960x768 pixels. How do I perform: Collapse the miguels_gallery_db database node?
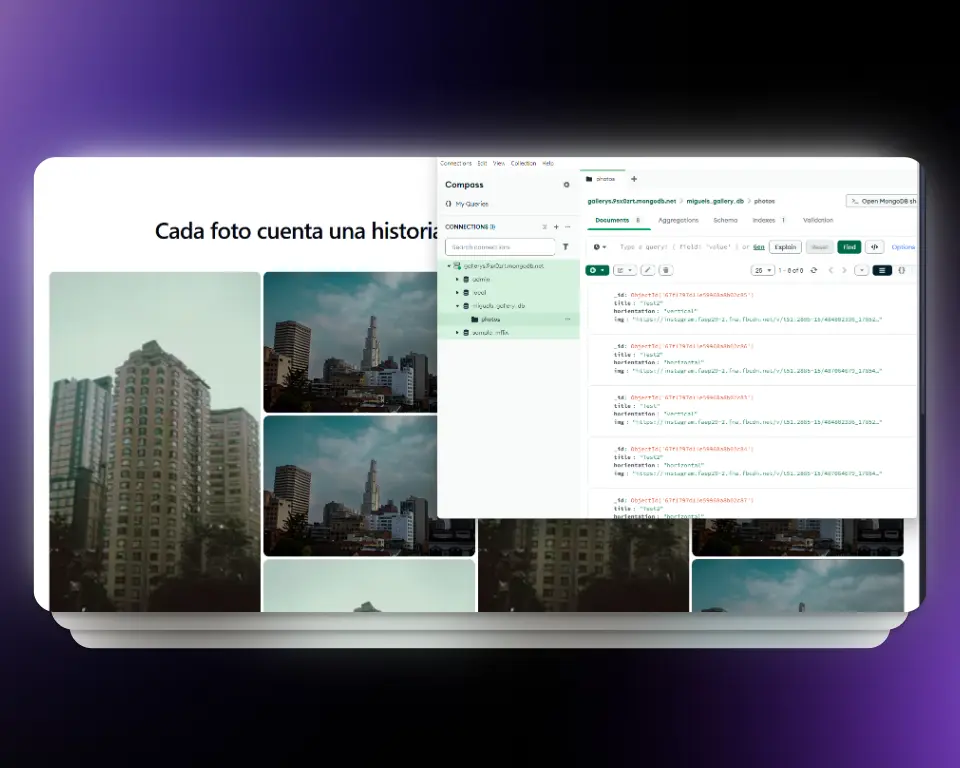point(457,306)
